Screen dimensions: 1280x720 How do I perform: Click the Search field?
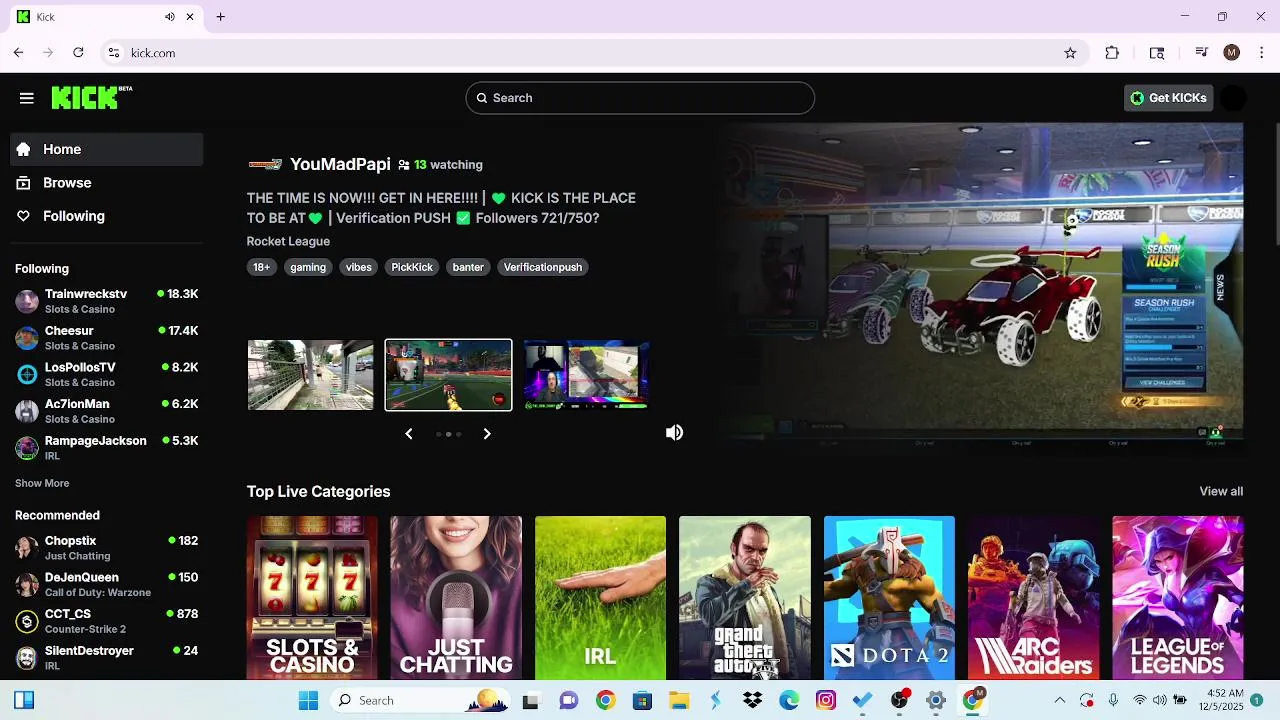[640, 98]
